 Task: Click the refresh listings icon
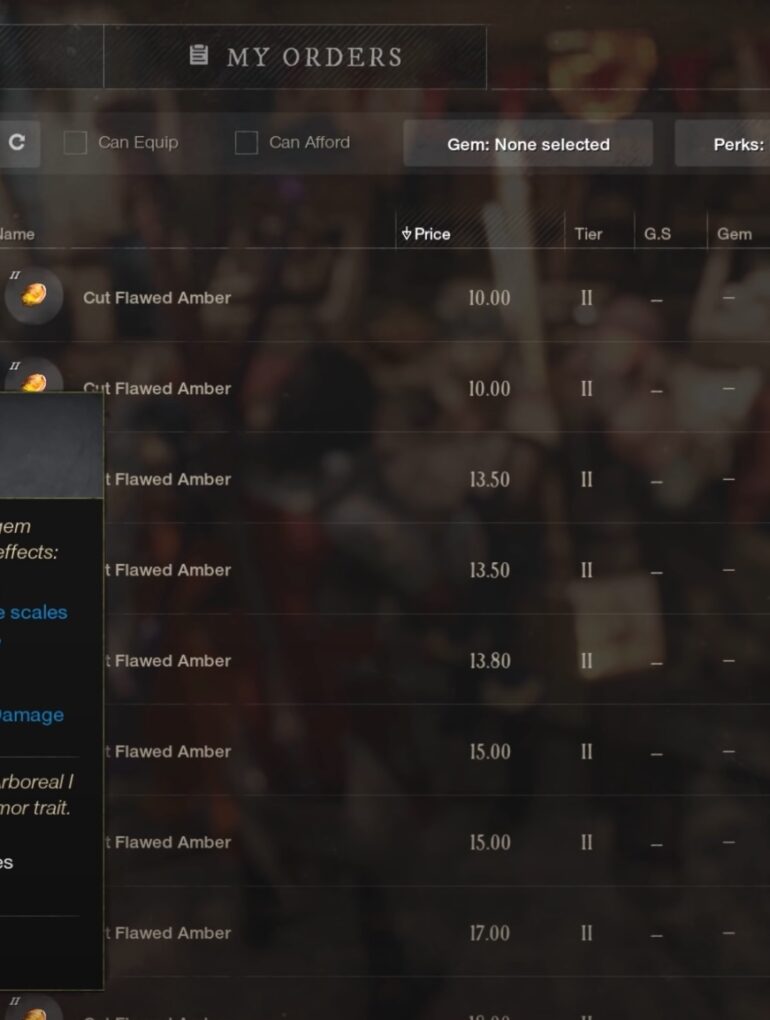point(17,143)
